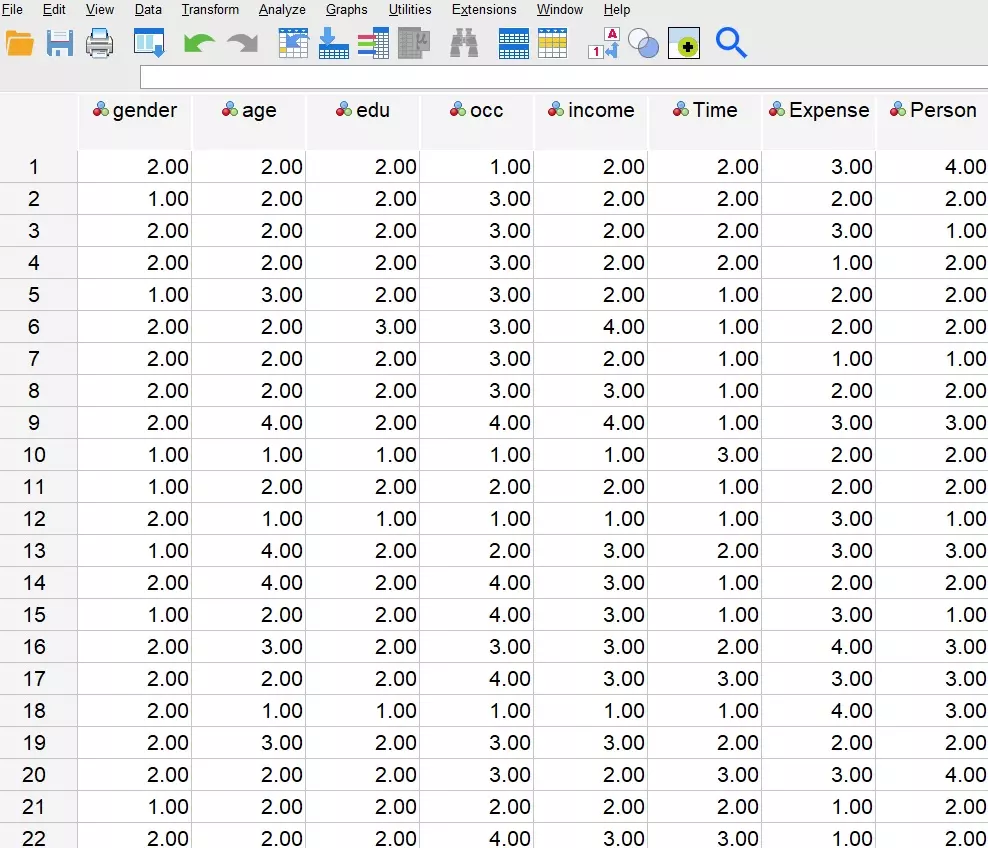
Task: Run Descriptive Statistics toolbar icon
Action: pos(414,43)
